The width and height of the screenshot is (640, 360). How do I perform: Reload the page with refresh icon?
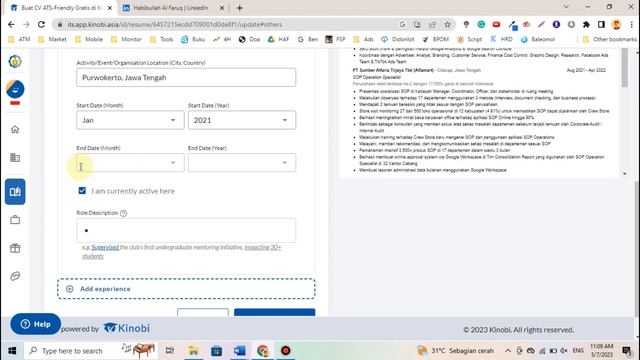[41, 24]
